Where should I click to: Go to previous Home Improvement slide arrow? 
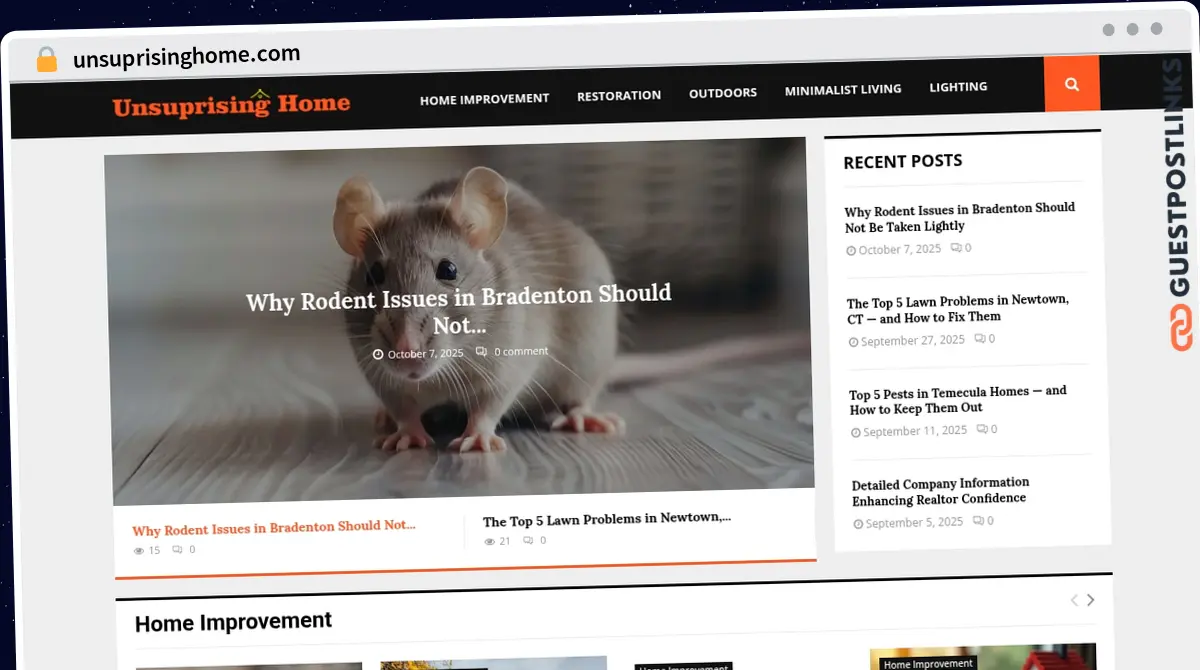coord(1074,600)
